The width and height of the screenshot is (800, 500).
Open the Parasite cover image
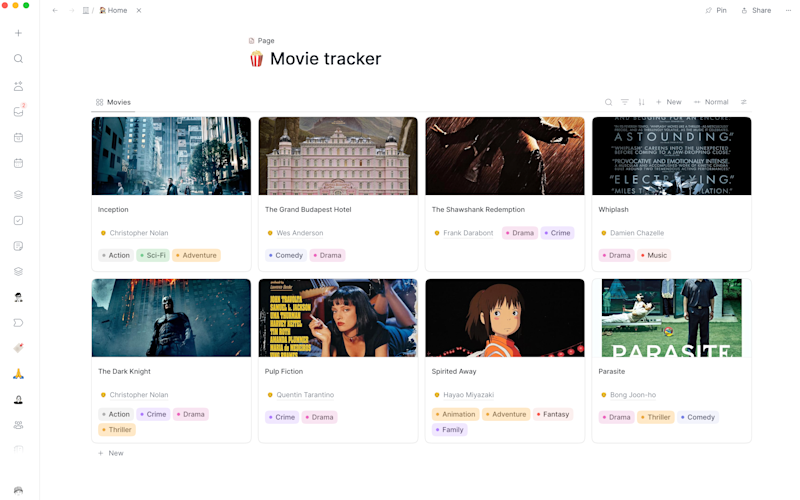[672, 318]
